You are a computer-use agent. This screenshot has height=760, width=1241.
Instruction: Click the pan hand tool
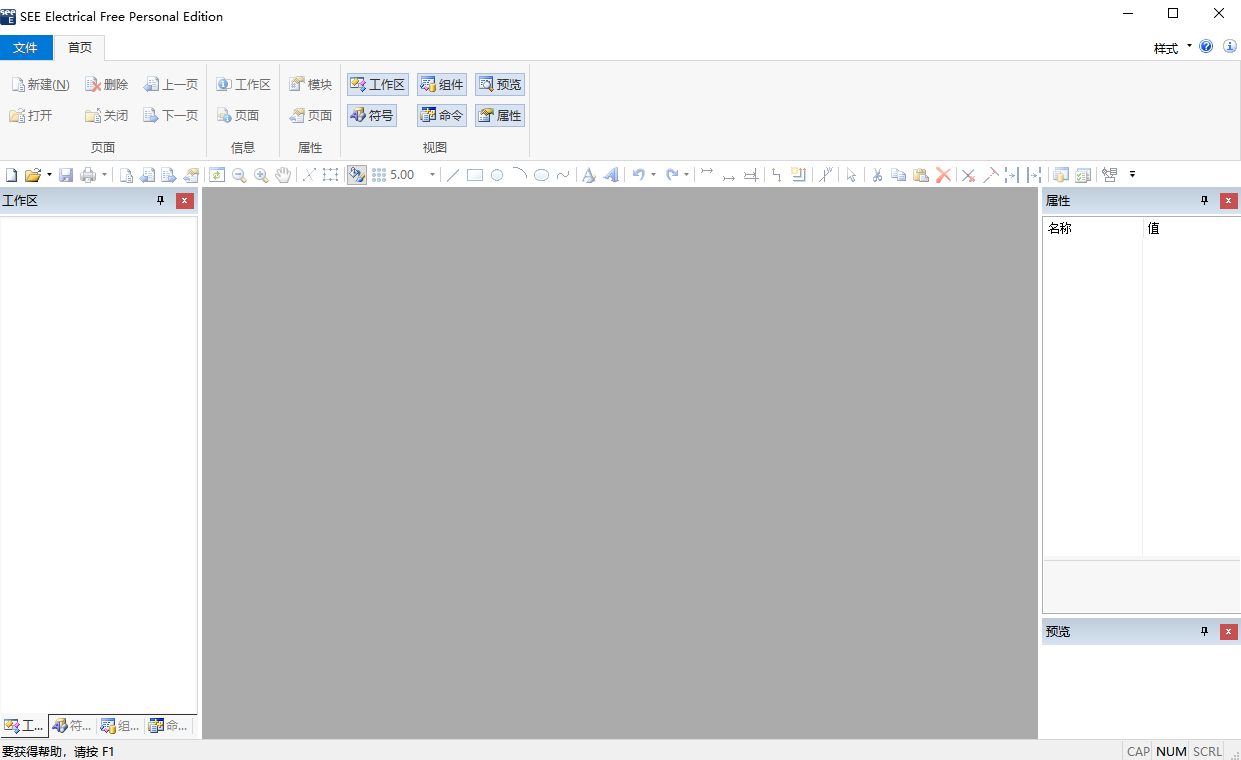point(283,175)
